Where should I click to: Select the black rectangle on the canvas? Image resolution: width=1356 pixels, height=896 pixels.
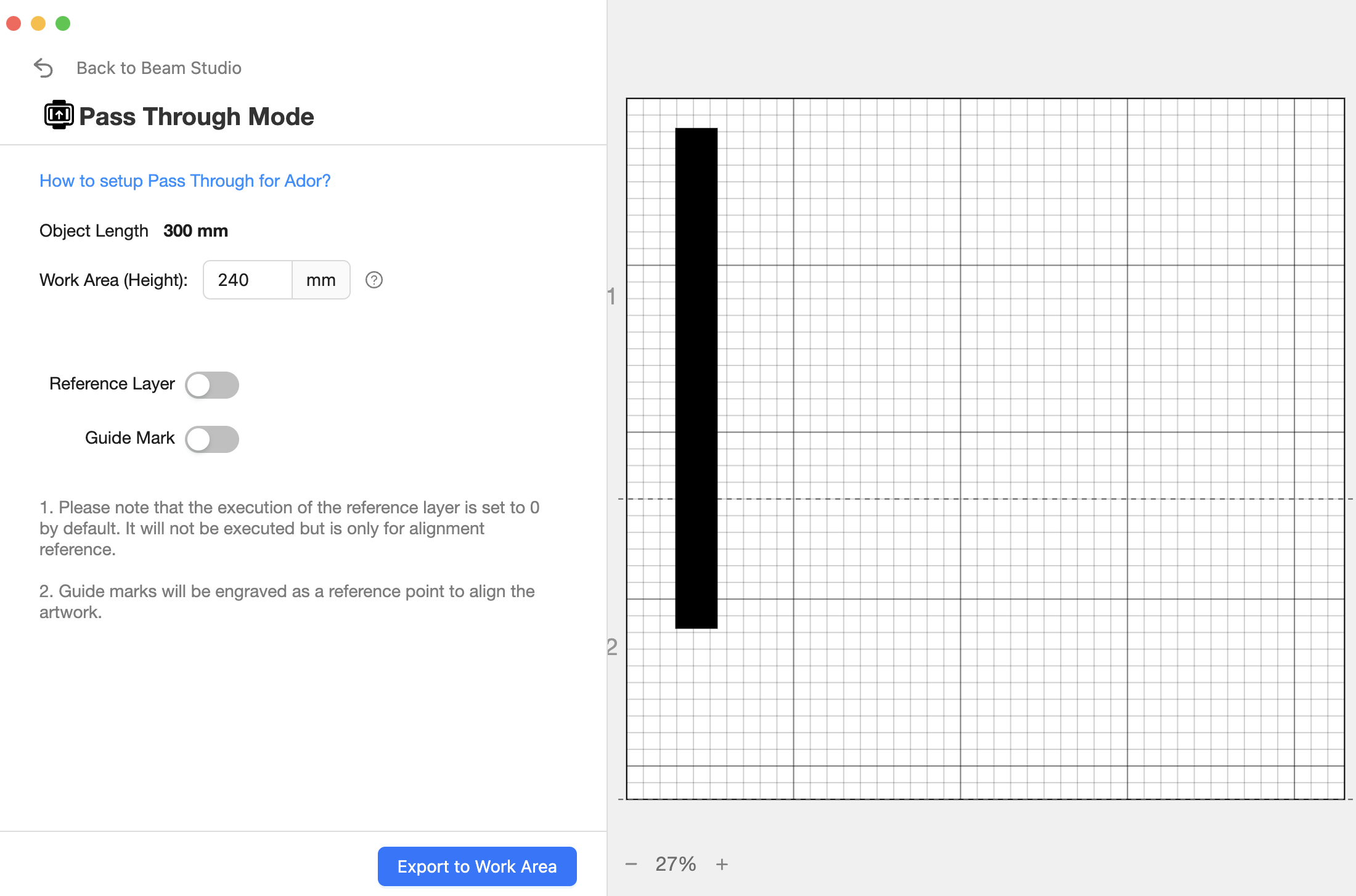[696, 378]
